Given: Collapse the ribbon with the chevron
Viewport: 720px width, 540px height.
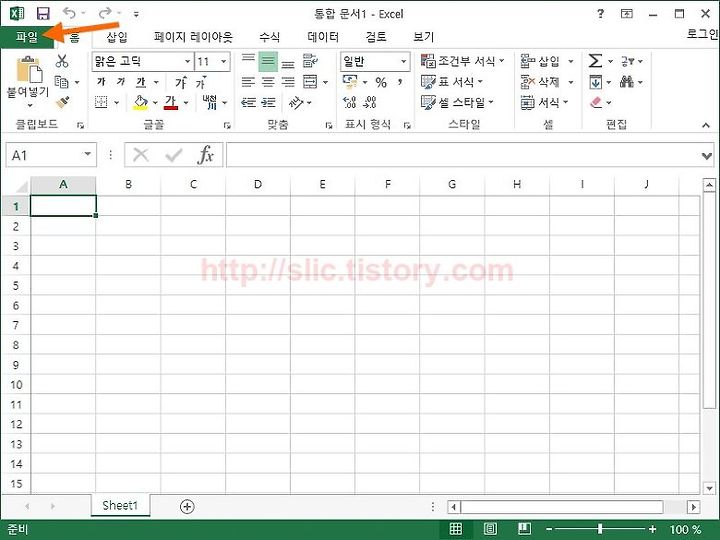Looking at the screenshot, I should (x=706, y=125).
